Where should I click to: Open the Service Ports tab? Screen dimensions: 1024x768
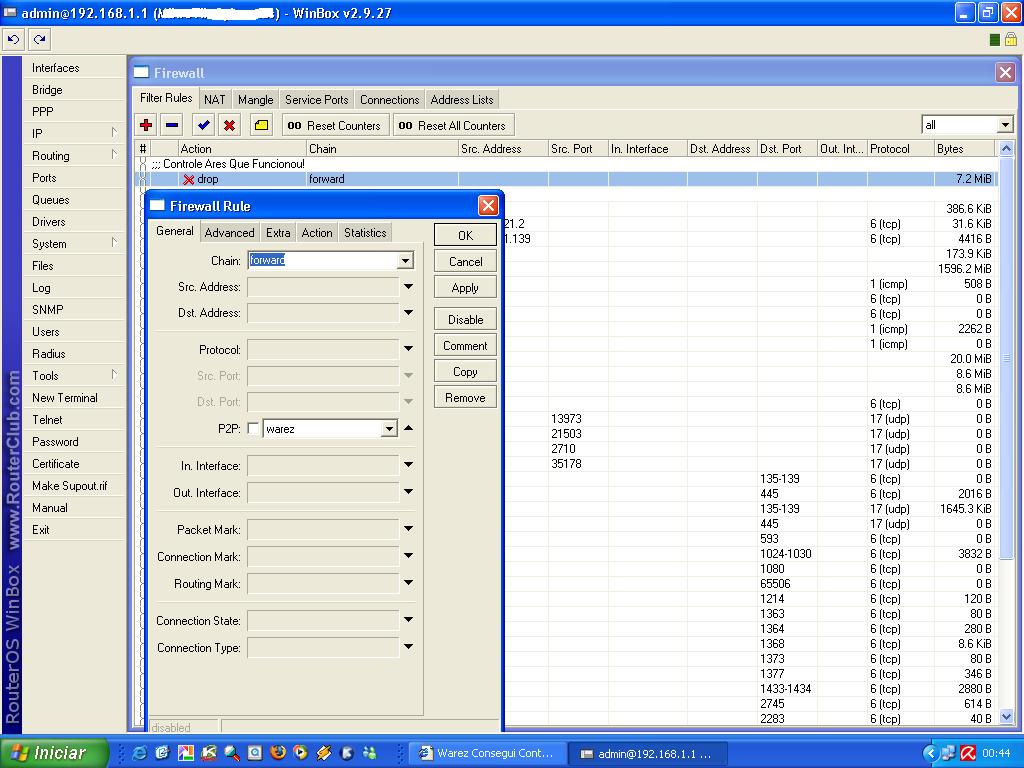click(x=317, y=99)
